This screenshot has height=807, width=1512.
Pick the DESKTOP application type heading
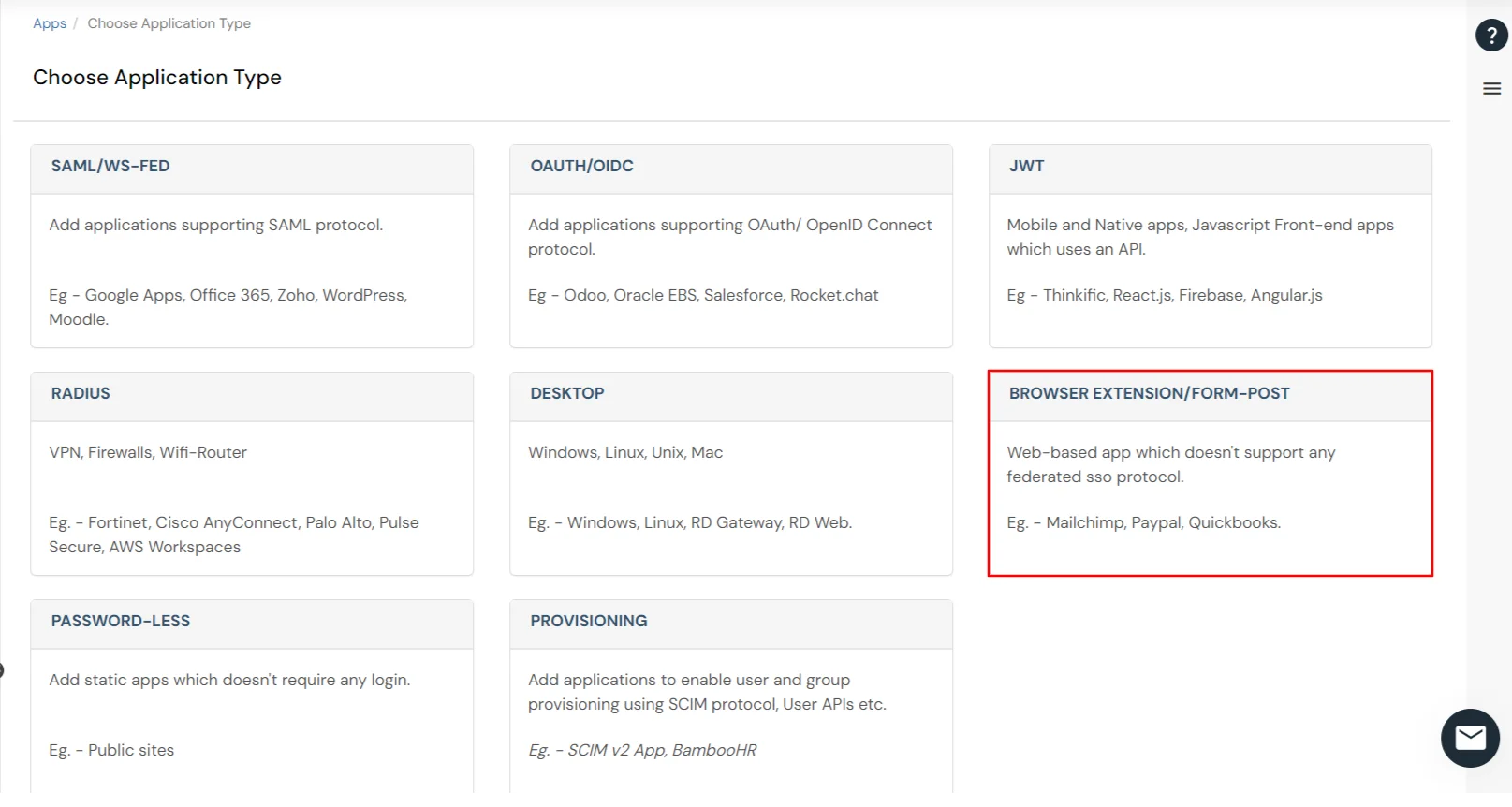coord(567,393)
